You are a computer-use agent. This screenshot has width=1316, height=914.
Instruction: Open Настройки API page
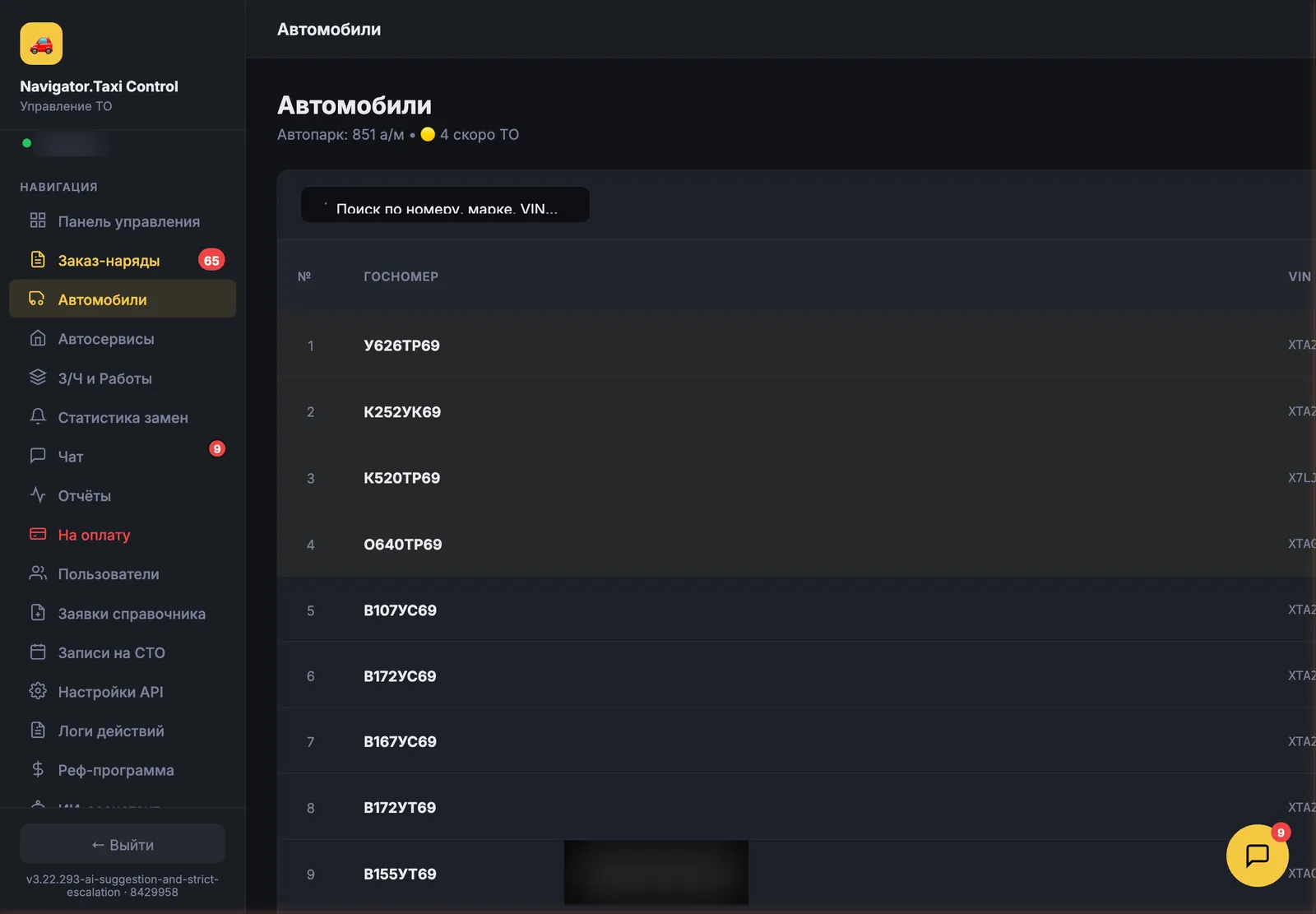[123, 692]
